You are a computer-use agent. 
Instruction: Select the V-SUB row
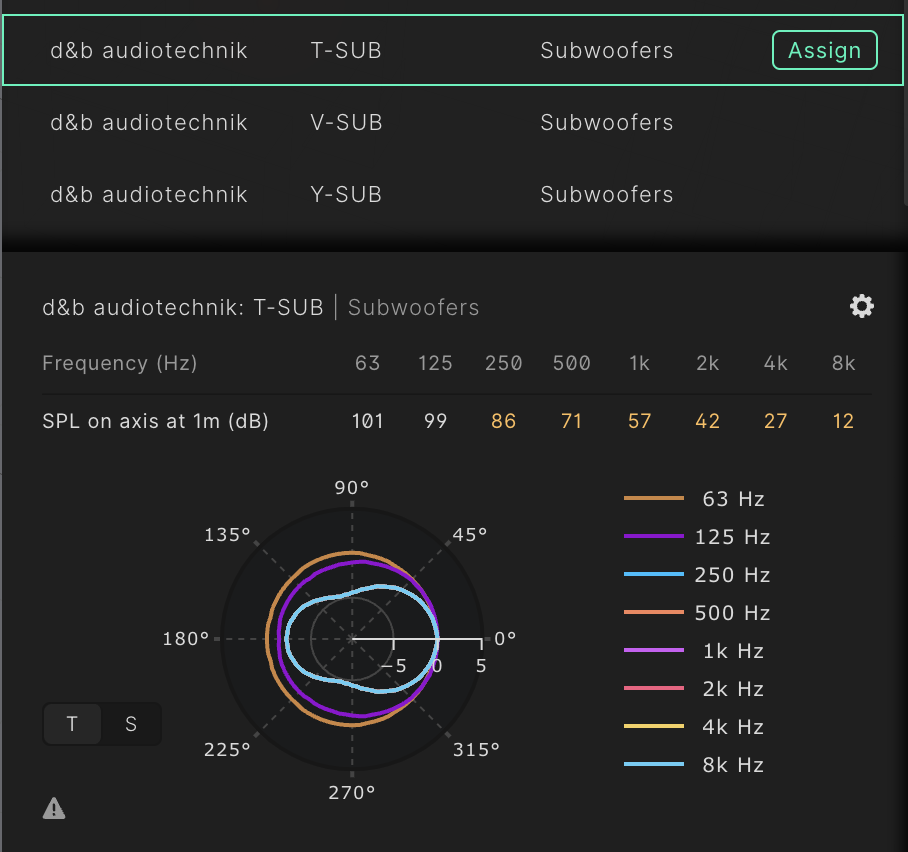click(x=453, y=122)
